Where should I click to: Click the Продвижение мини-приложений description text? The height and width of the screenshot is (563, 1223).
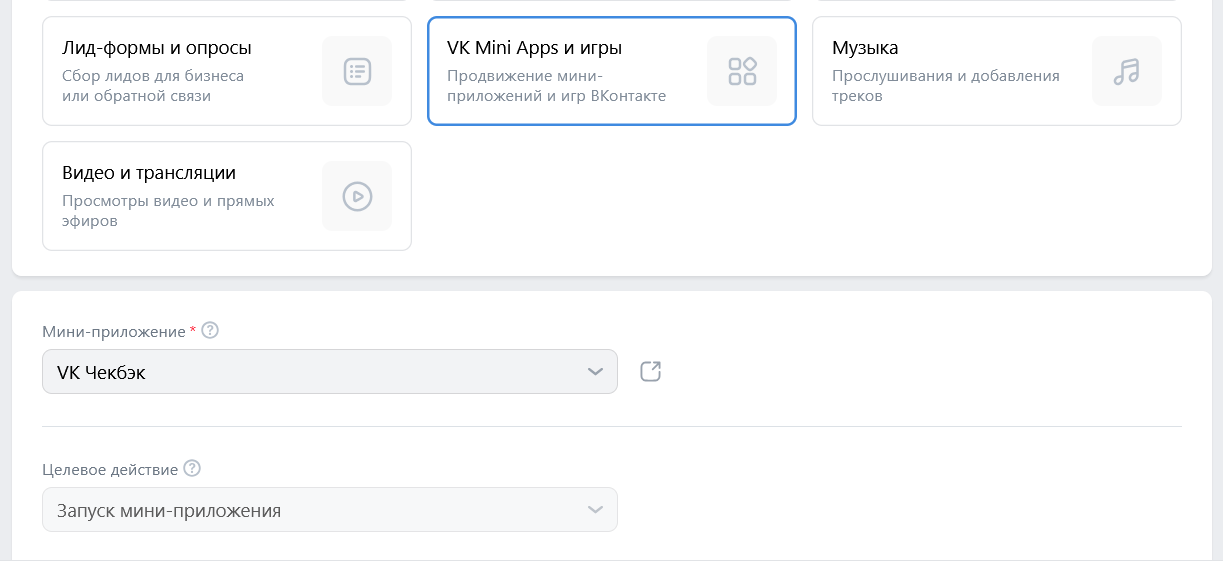[556, 86]
